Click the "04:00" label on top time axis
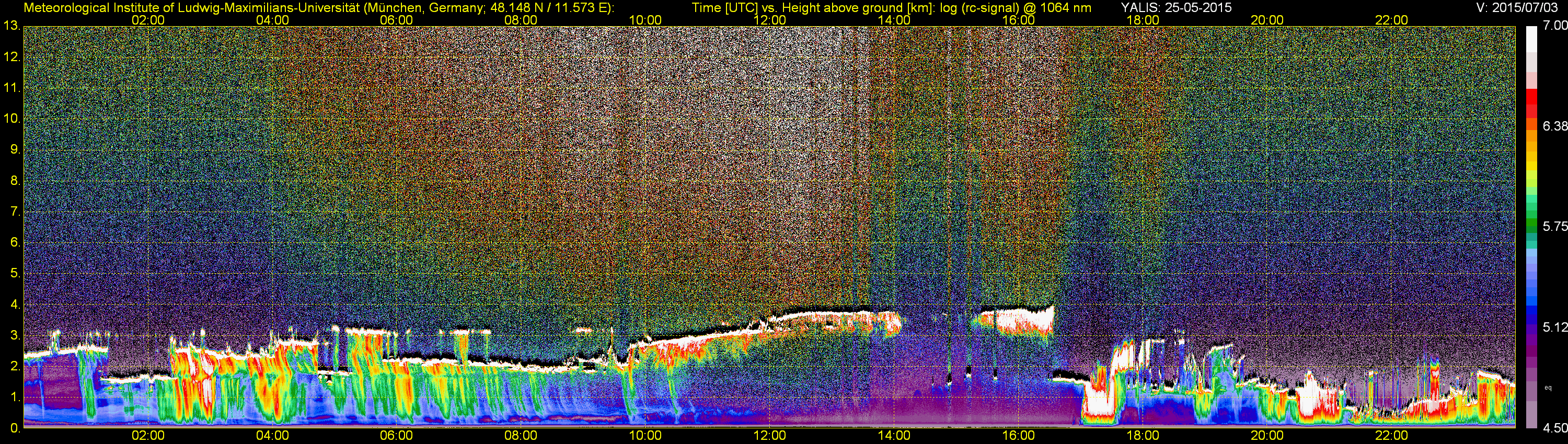 (x=272, y=20)
